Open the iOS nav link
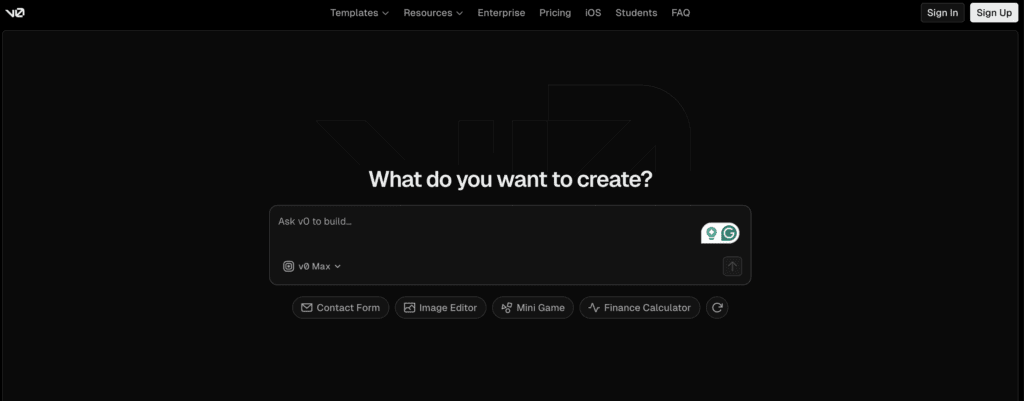 pos(593,13)
